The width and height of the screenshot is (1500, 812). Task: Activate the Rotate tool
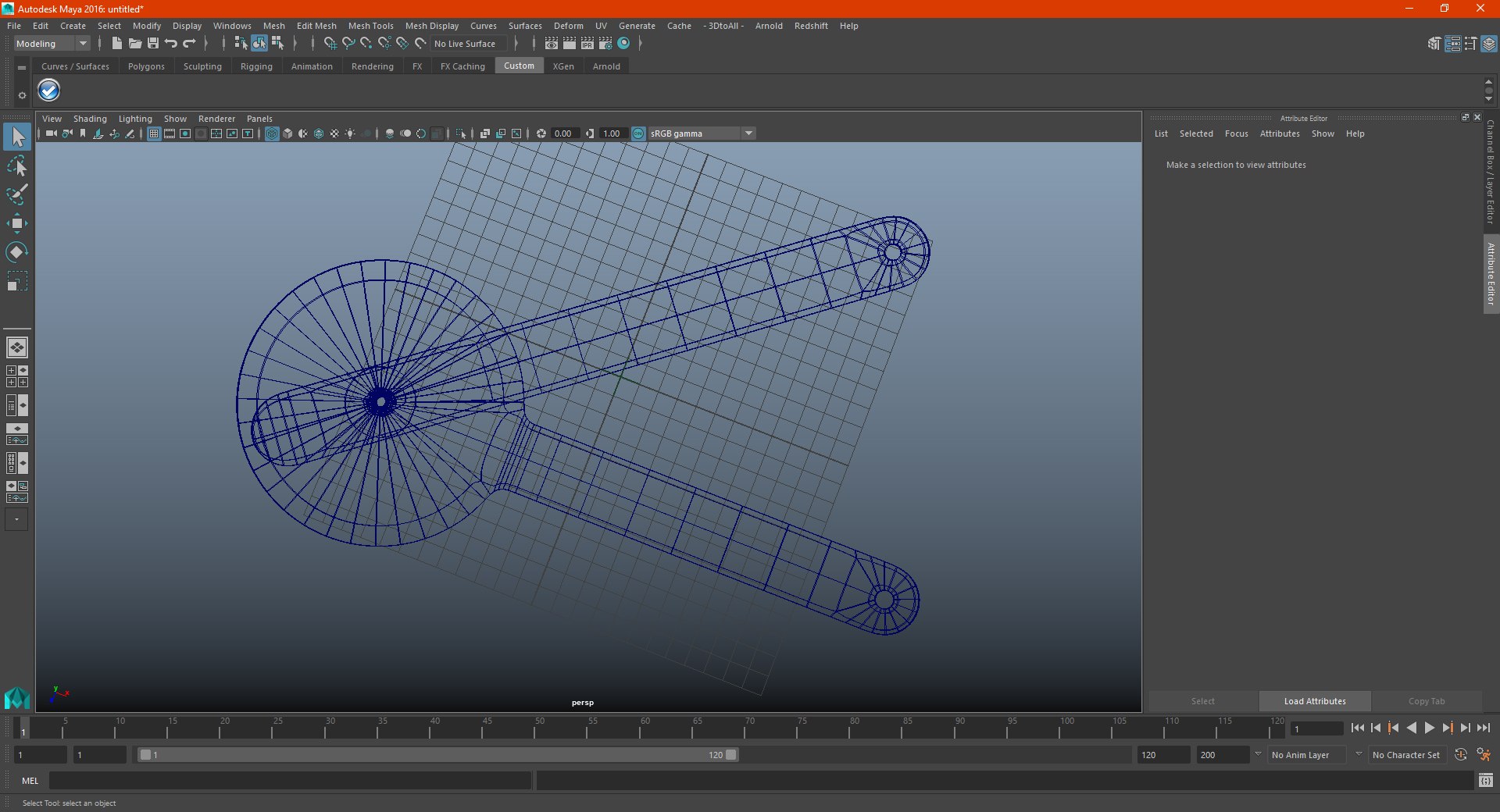(17, 252)
